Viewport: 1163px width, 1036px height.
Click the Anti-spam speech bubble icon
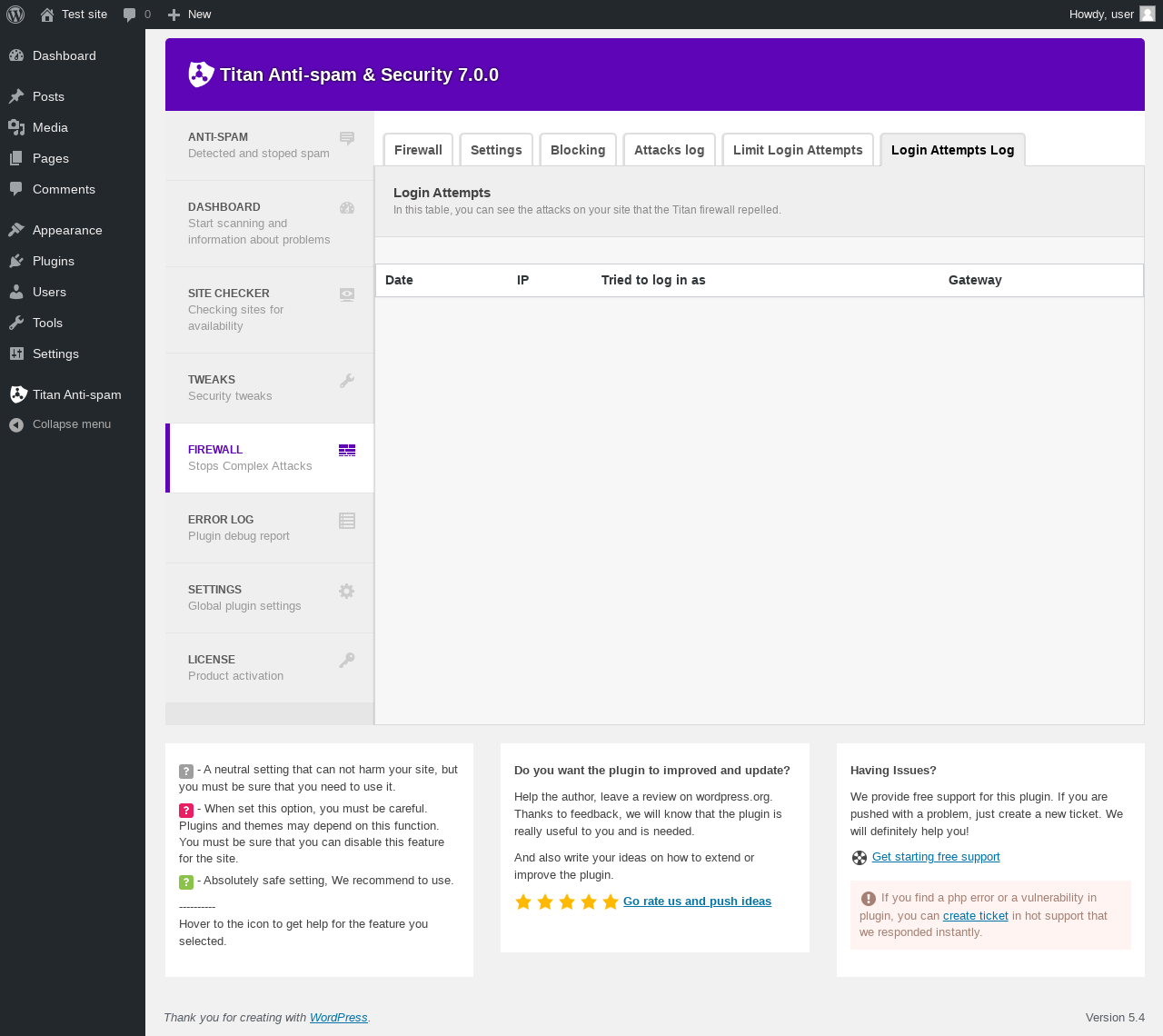347,138
